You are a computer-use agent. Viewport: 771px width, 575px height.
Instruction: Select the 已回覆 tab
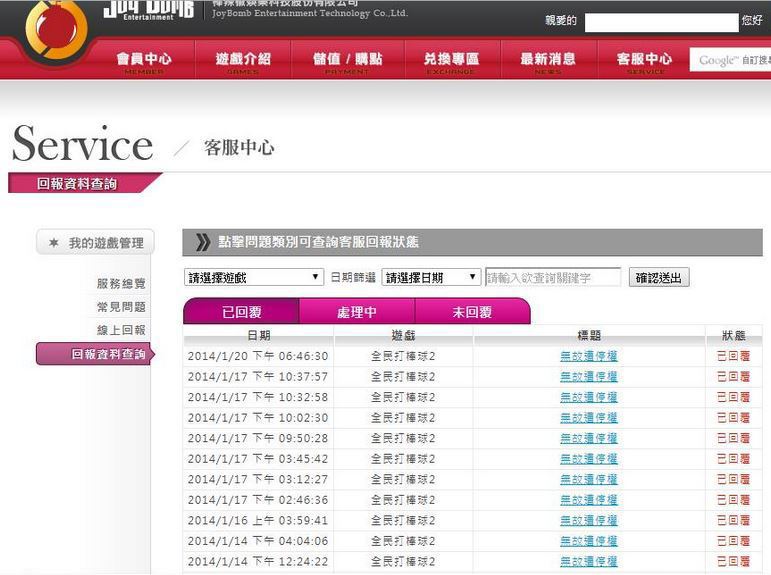(x=242, y=312)
